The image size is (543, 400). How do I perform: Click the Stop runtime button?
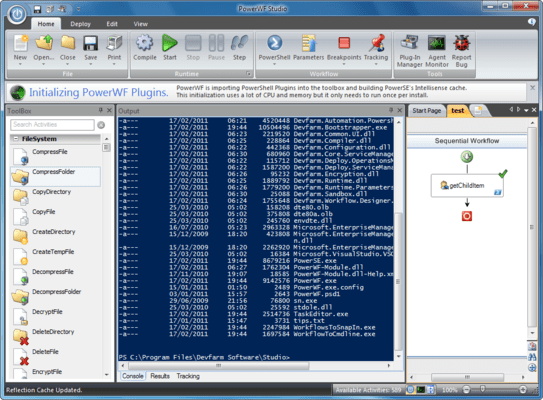tap(193, 43)
